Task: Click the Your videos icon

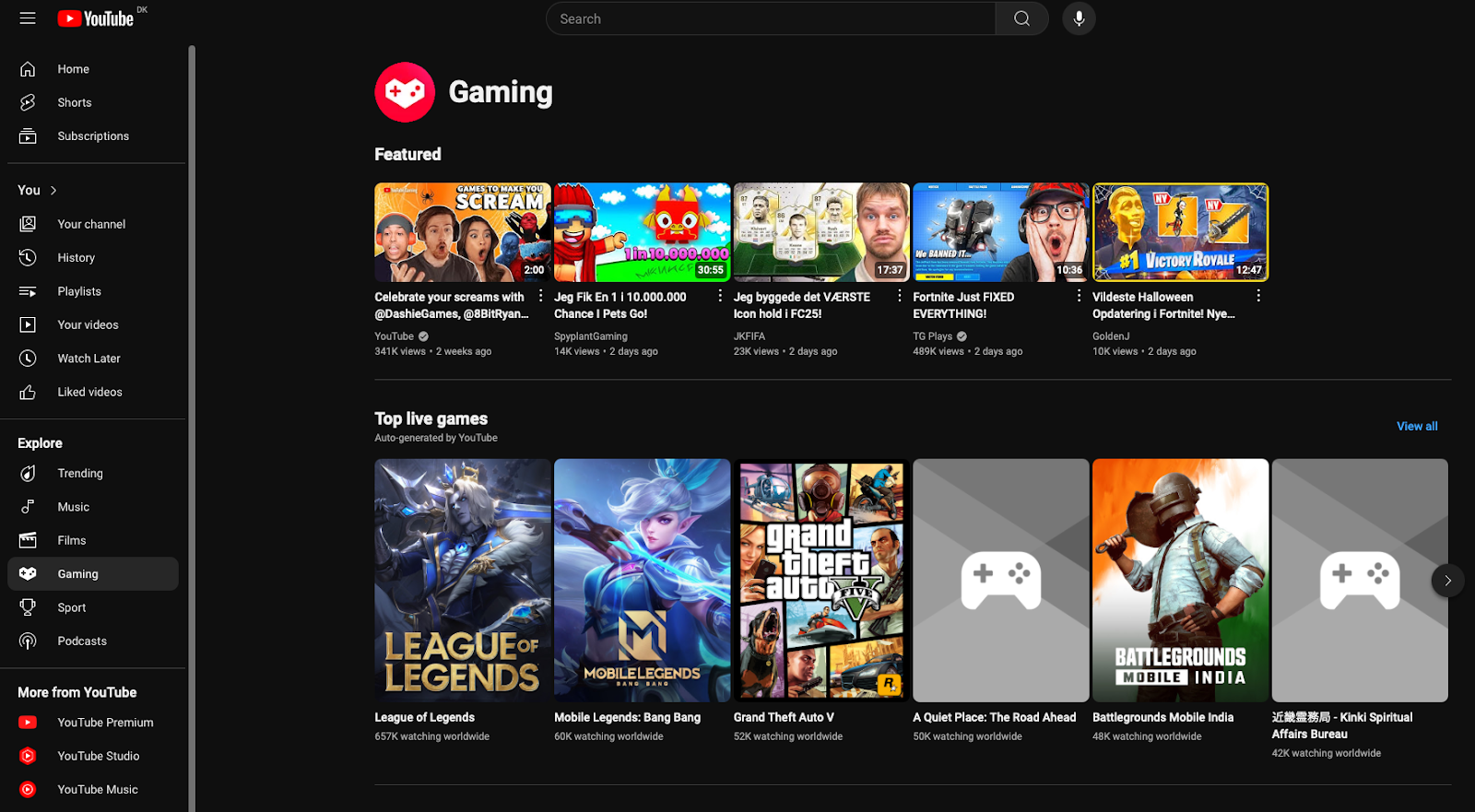Action: (x=28, y=324)
